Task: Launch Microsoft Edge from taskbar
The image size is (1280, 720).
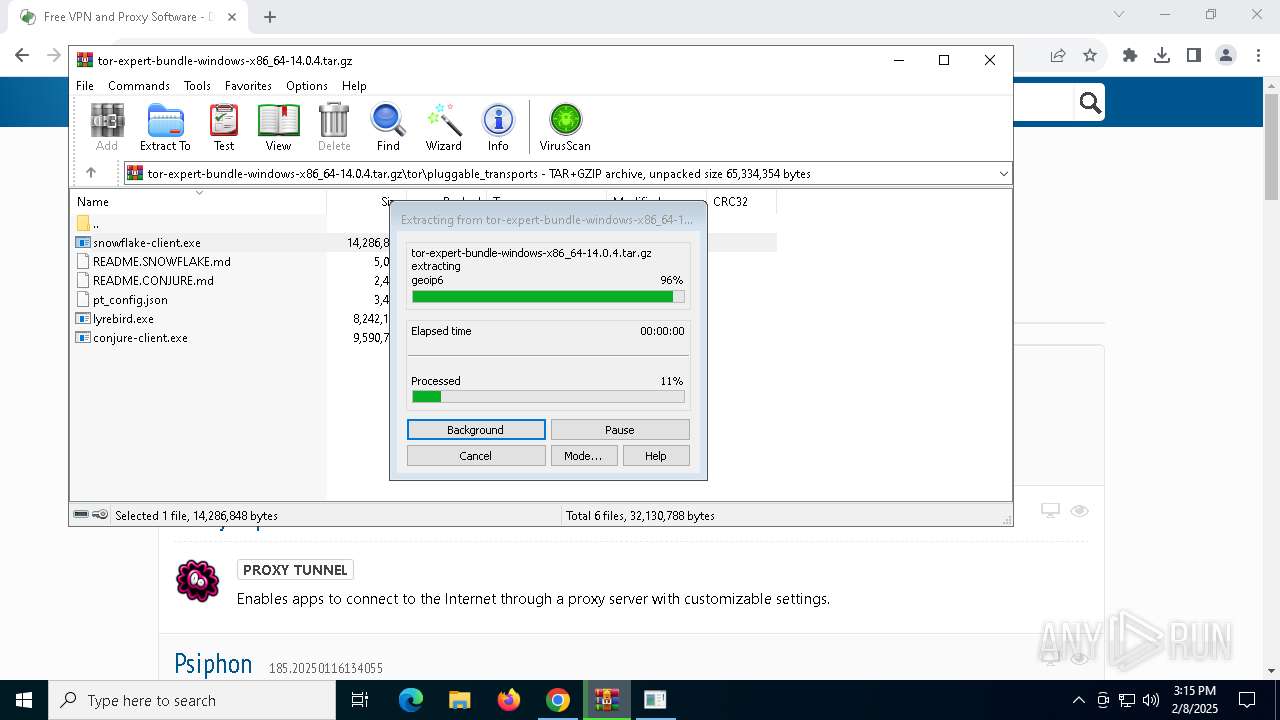Action: pyautogui.click(x=411, y=700)
